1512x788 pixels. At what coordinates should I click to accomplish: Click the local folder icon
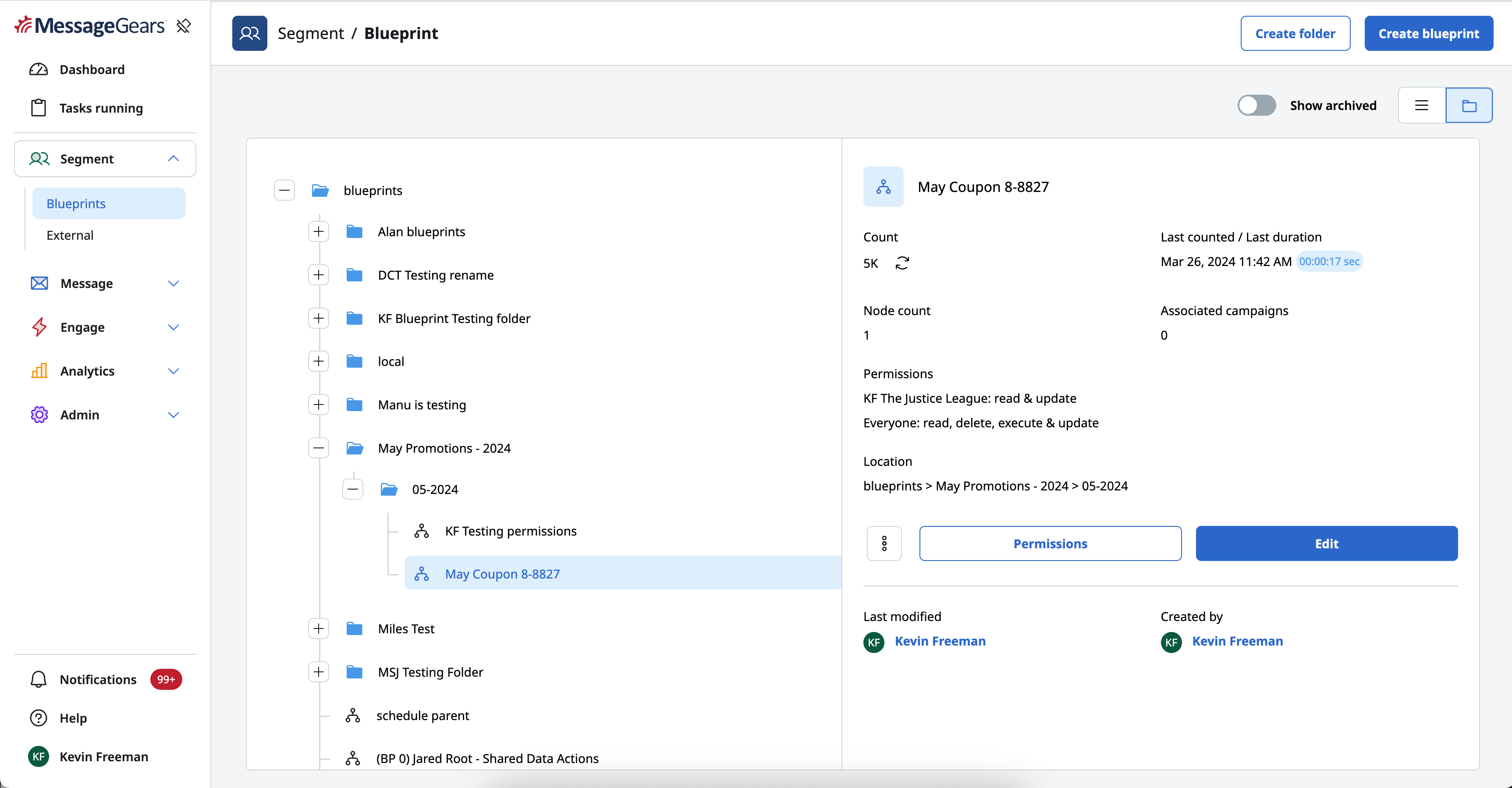355,362
